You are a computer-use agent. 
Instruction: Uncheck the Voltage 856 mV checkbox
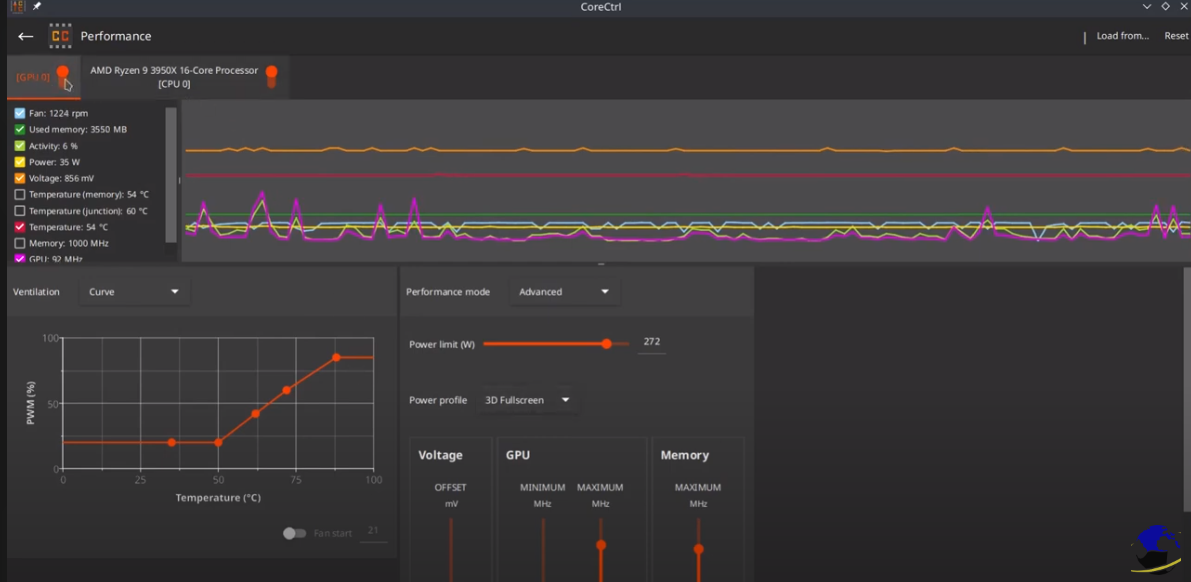(20, 178)
